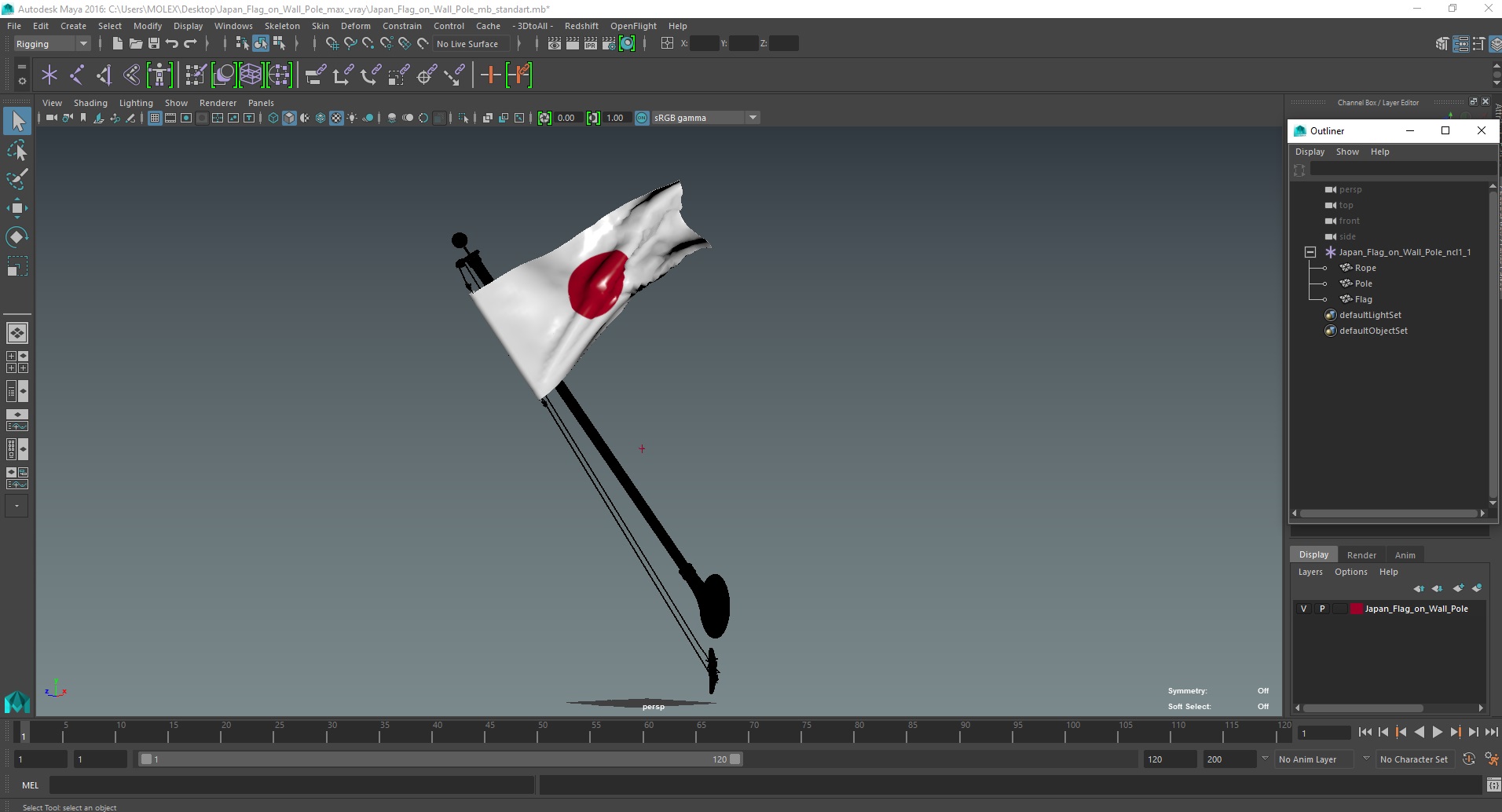
Task: Select the Flag node in Outliner
Action: coord(1363,299)
